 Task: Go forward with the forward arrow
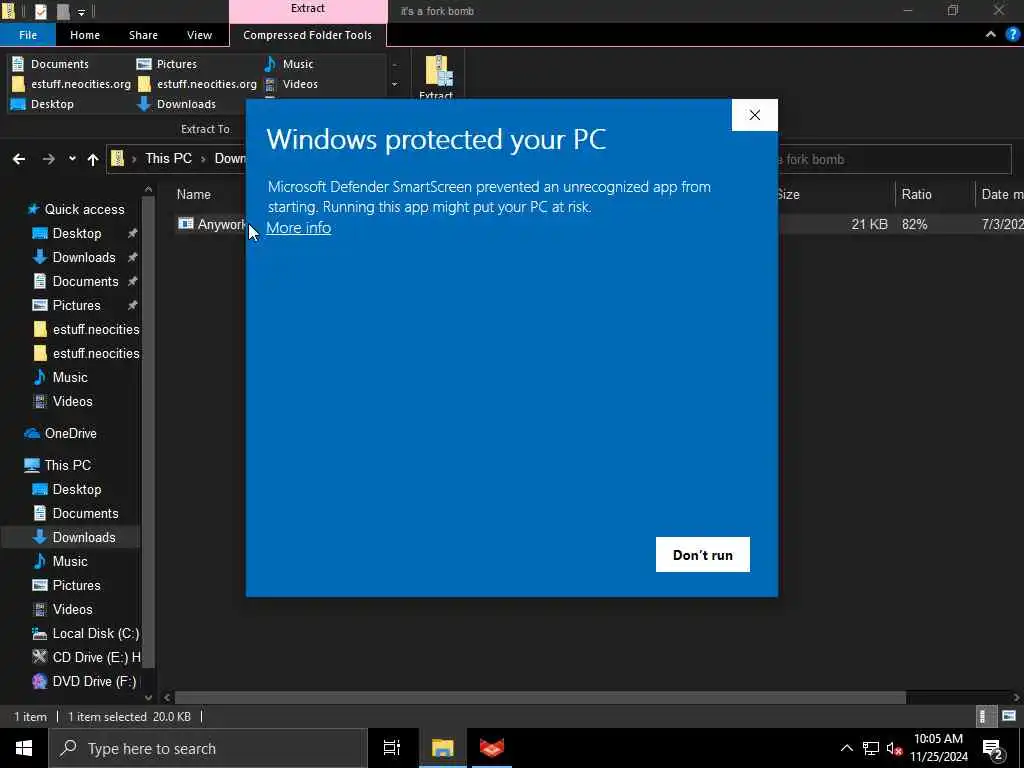[x=48, y=159]
